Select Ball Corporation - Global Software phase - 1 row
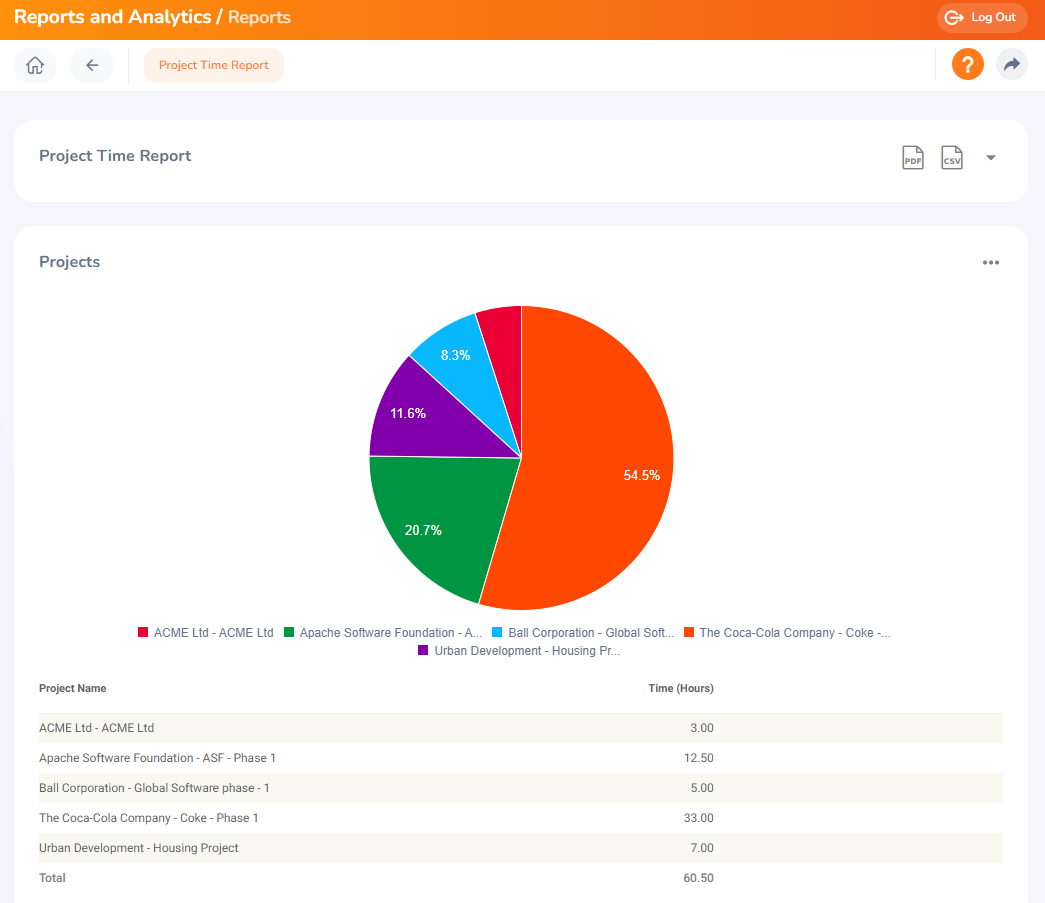1045x903 pixels. point(521,788)
